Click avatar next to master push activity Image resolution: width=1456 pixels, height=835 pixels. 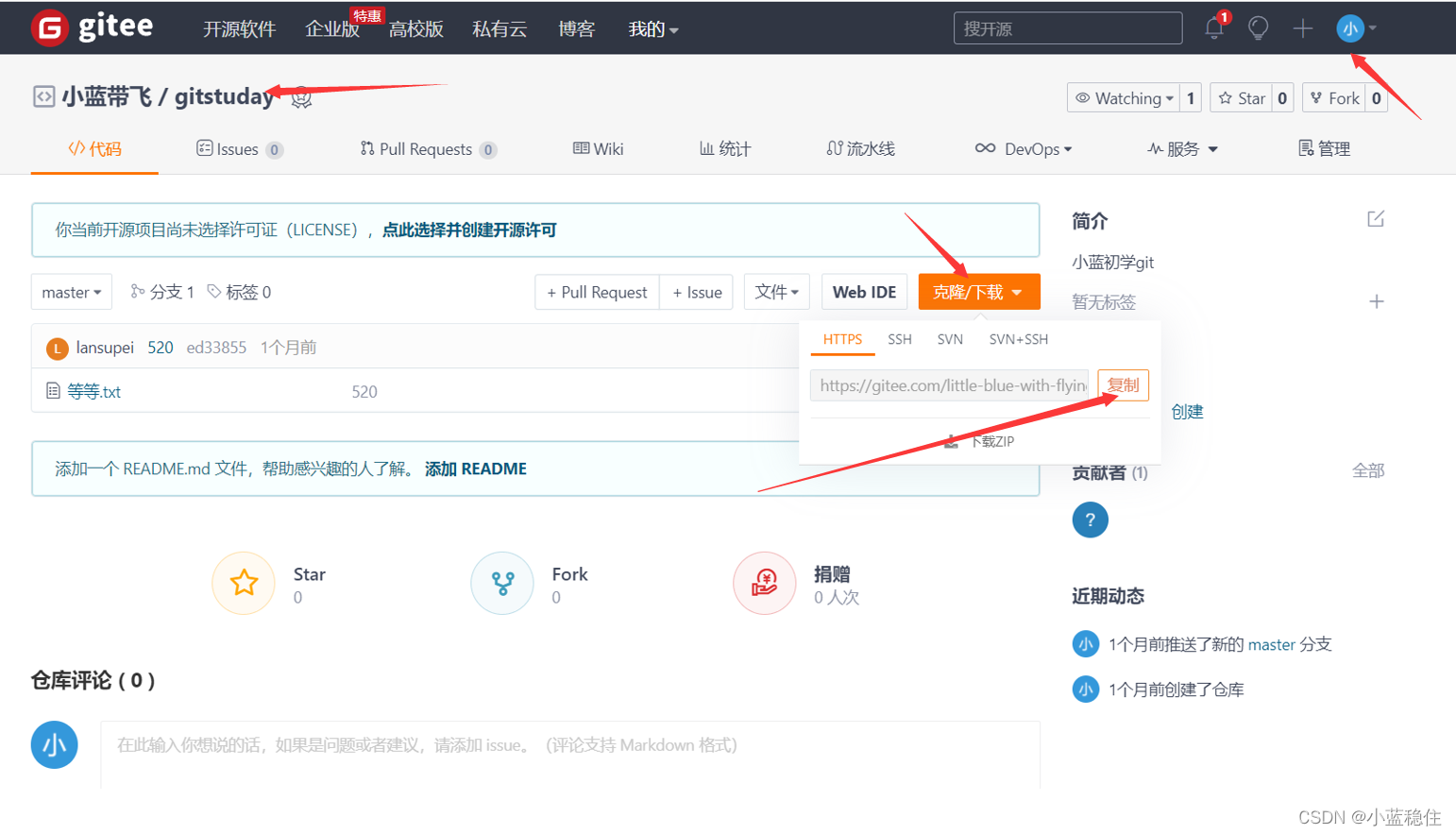pos(1085,644)
